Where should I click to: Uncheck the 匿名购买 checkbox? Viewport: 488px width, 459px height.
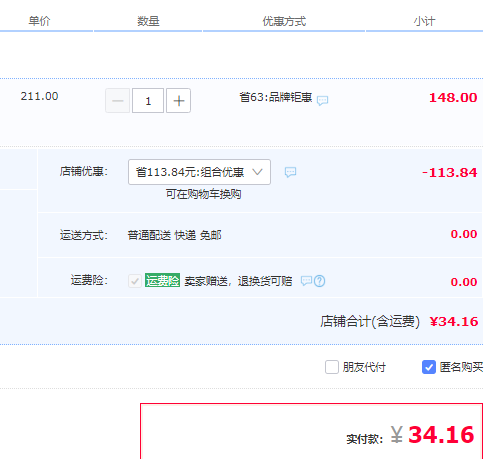click(x=429, y=367)
